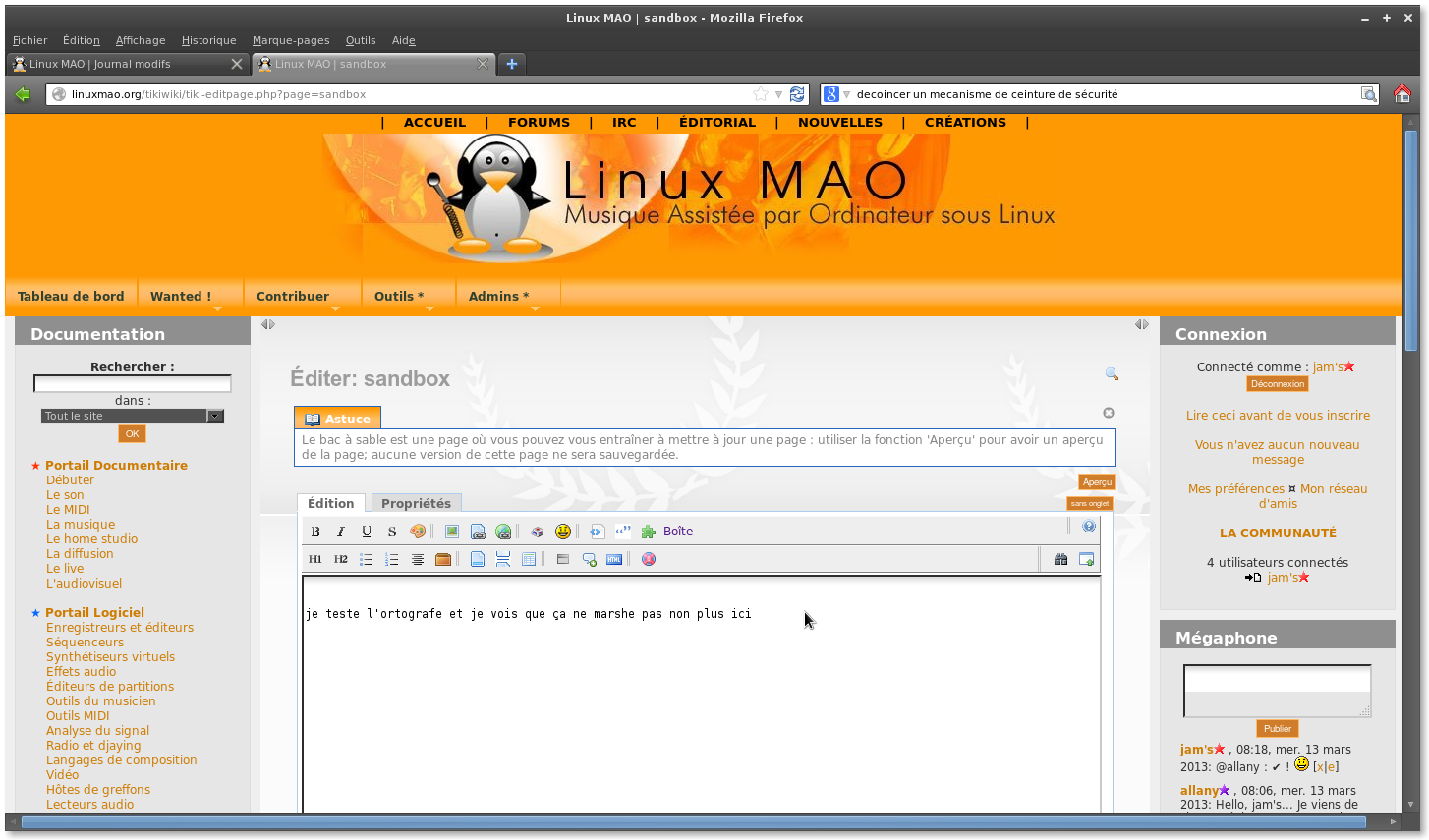Bookmark this page with the star

pyautogui.click(x=760, y=94)
